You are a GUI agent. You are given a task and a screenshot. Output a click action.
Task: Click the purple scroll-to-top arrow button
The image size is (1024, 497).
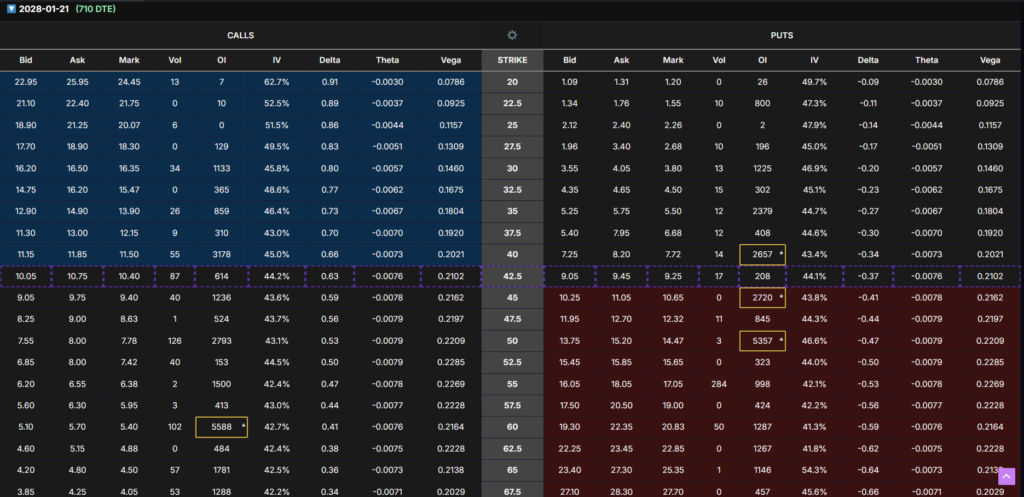(1006, 477)
